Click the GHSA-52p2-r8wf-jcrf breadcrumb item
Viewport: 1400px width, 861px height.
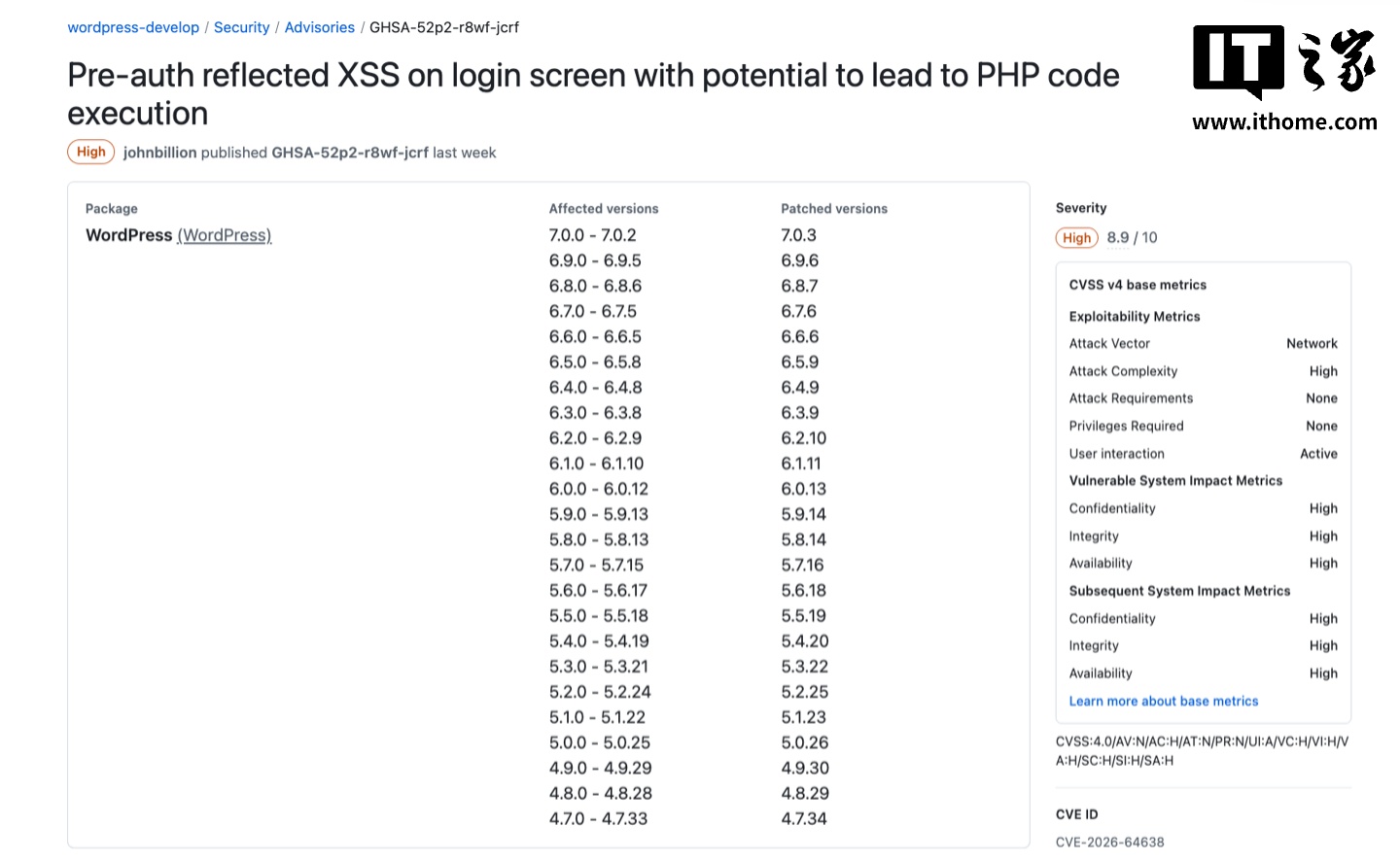pos(444,27)
